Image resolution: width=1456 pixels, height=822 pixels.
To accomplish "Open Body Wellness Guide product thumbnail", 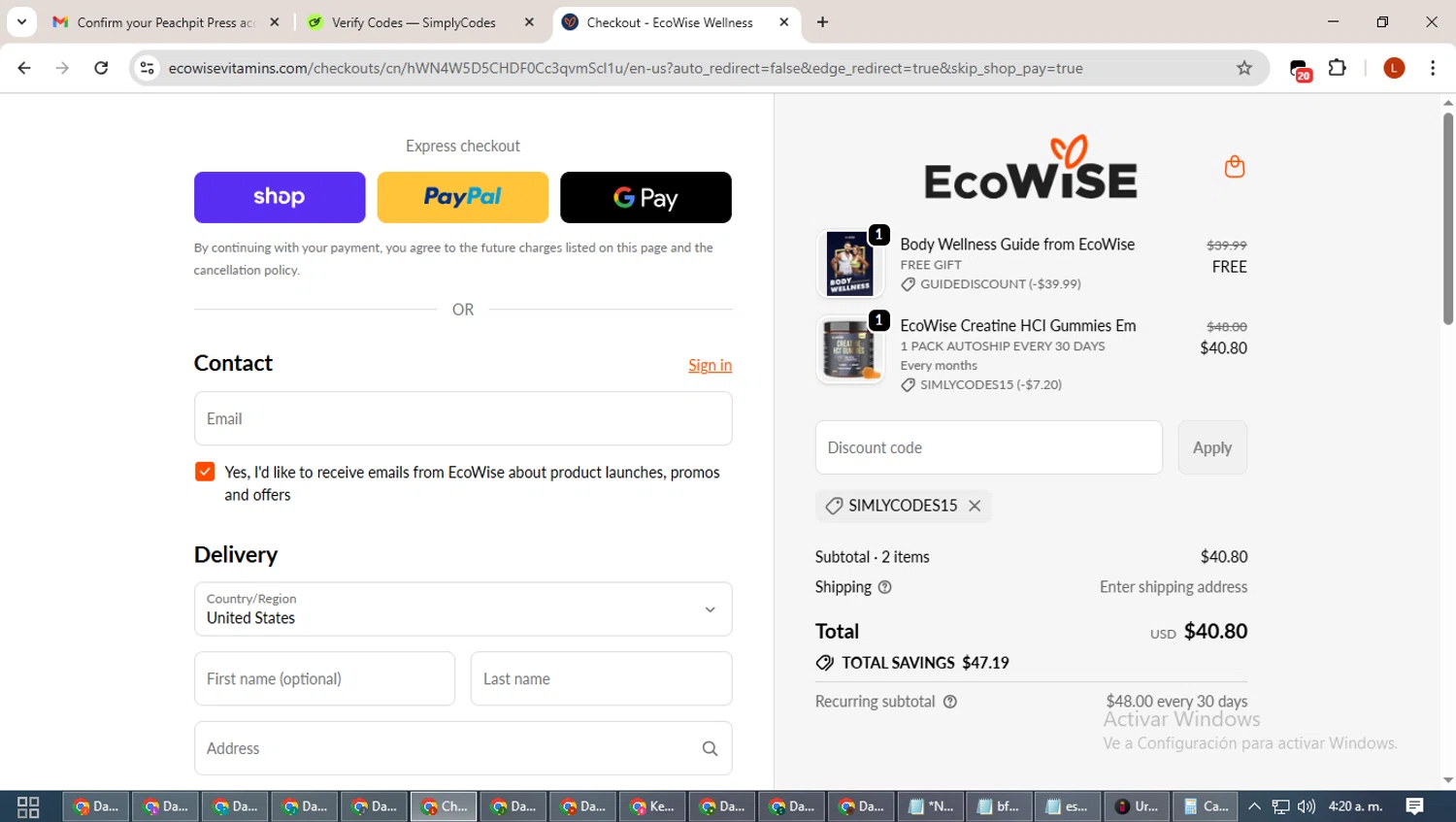I will pos(849,263).
